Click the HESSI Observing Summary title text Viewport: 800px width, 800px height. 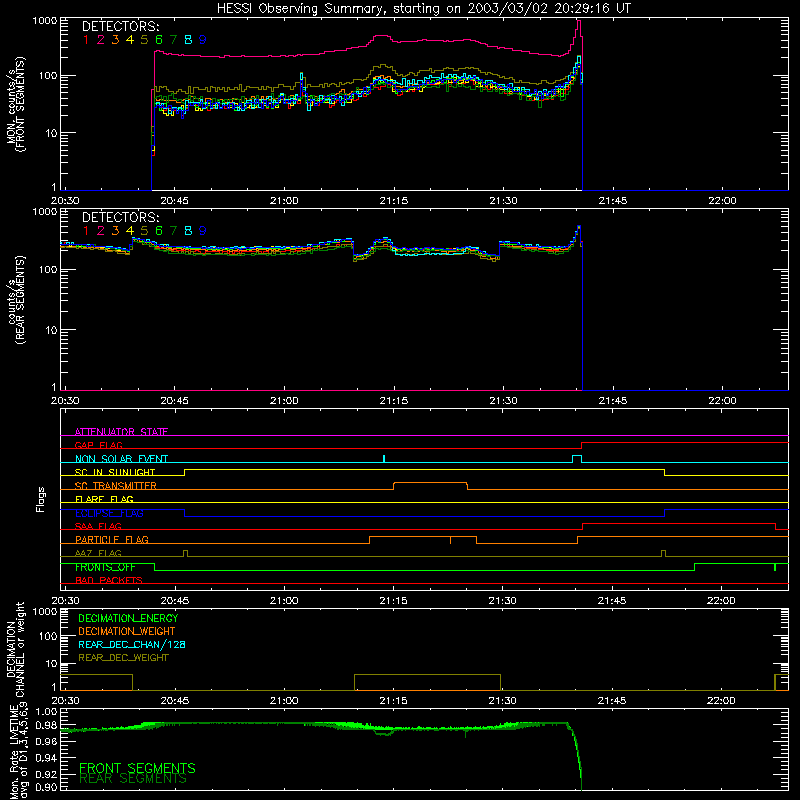tap(423, 9)
